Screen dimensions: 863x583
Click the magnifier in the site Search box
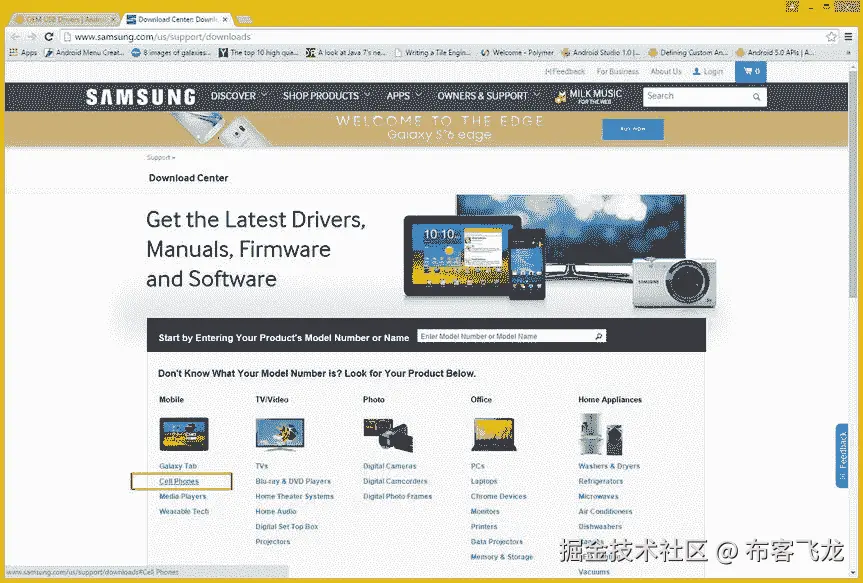(x=757, y=97)
